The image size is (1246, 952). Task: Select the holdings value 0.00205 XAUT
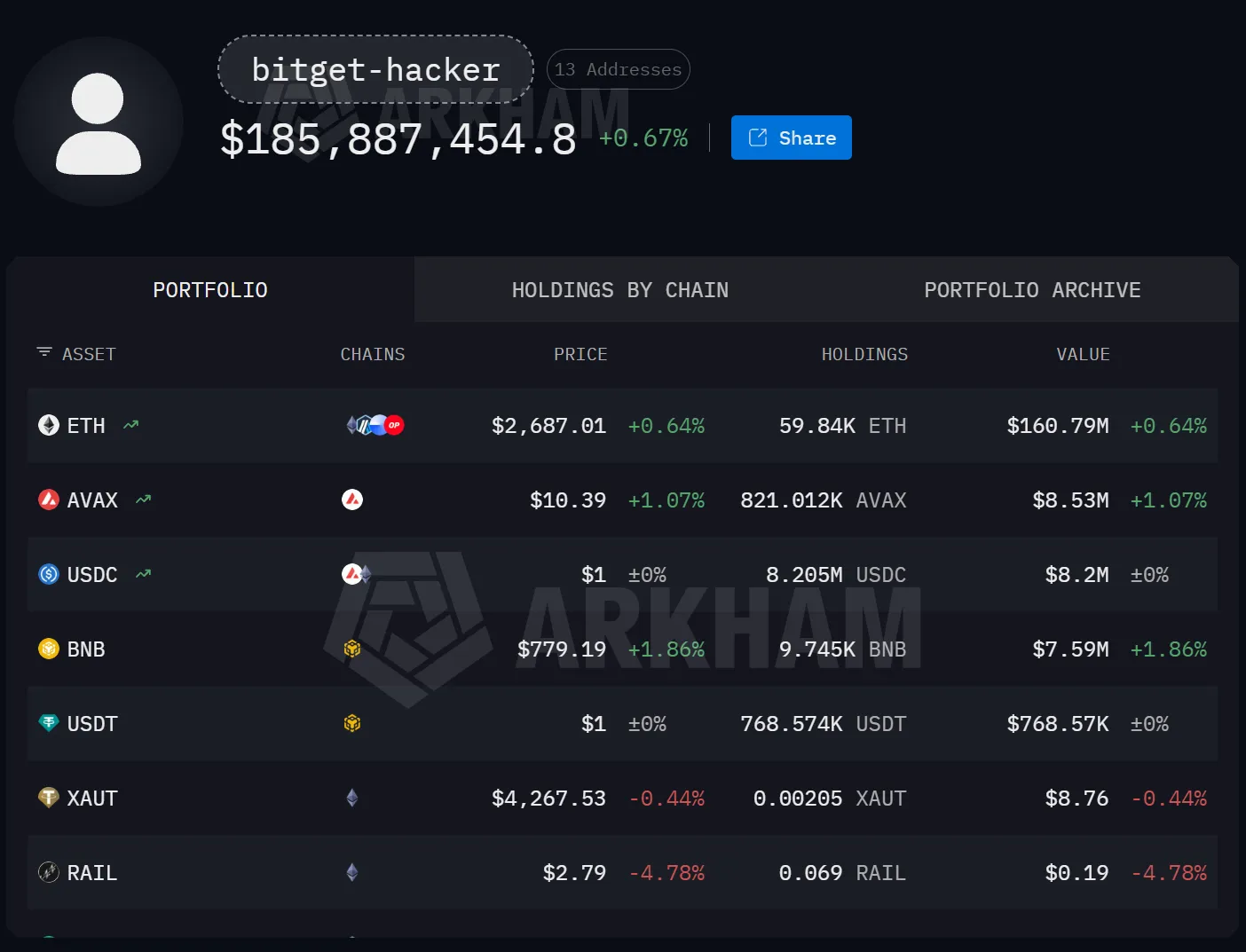coord(830,799)
